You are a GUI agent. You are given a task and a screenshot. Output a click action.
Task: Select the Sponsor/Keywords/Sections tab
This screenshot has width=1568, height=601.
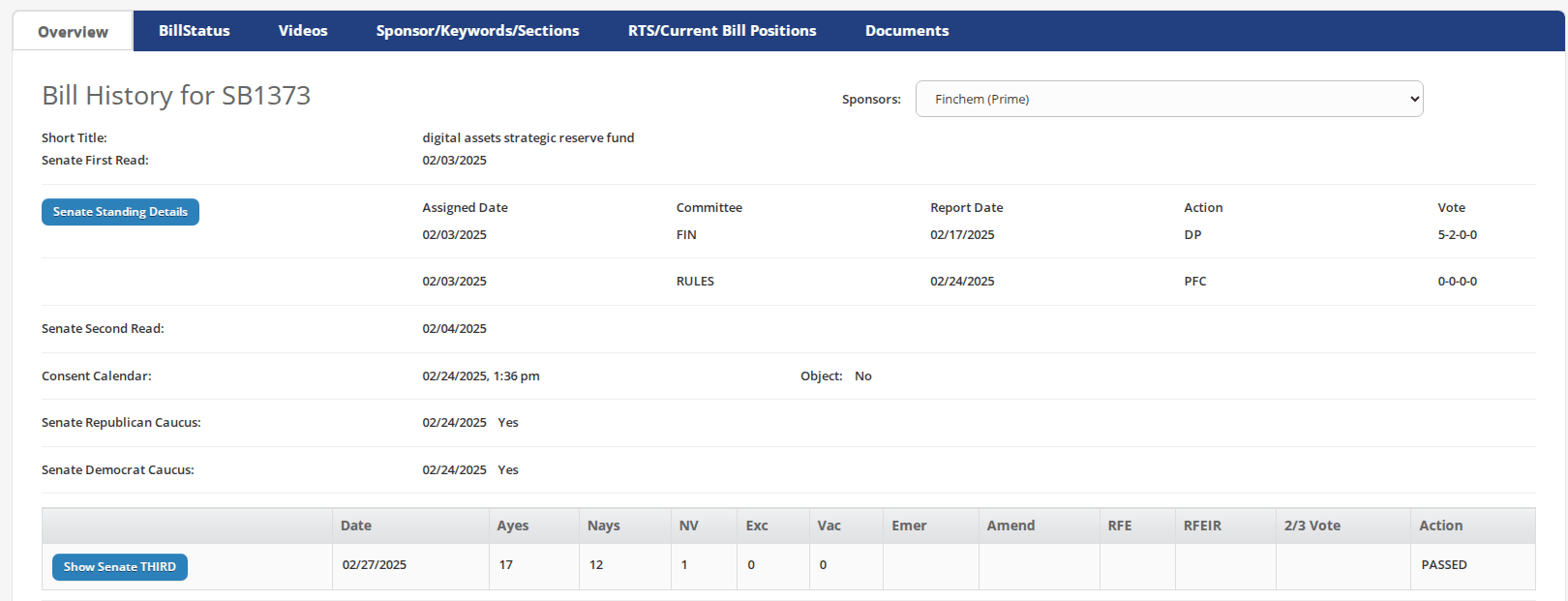477,31
